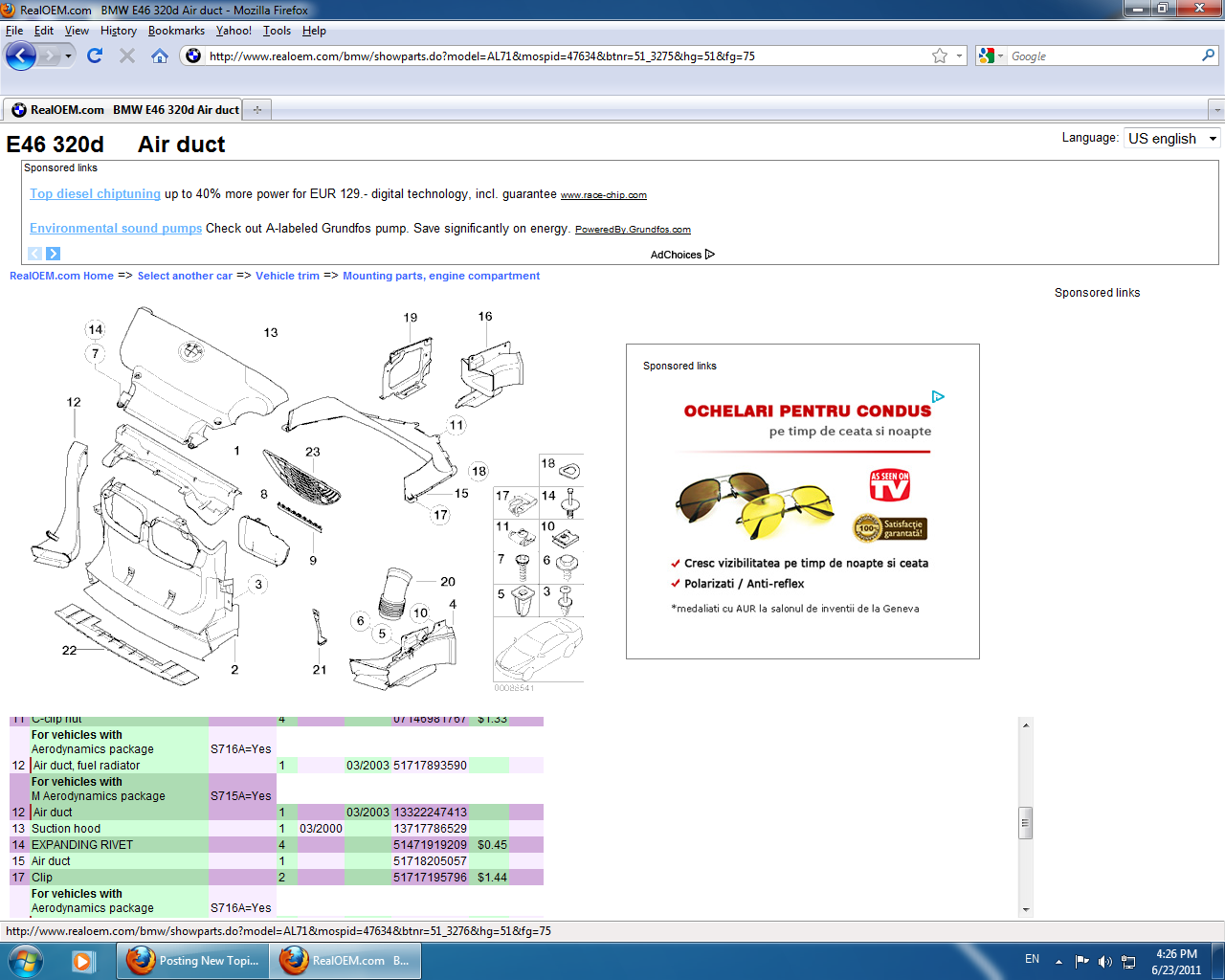Click the www.race-chip.com link
The image size is (1225, 980).
(x=603, y=195)
